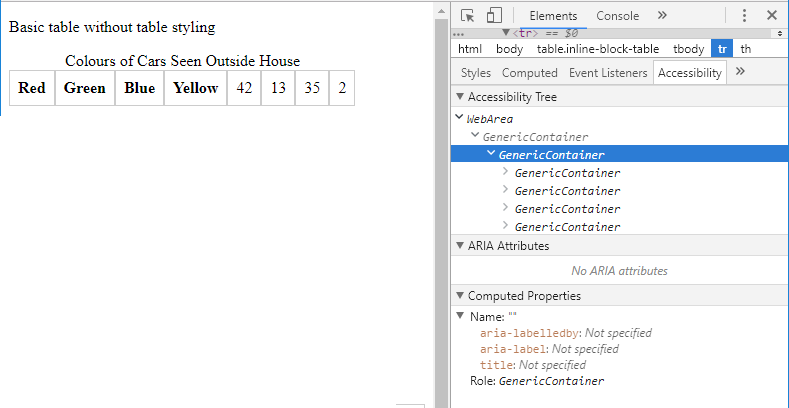The height and width of the screenshot is (408, 789).
Task: Open the DevTools three-dot menu
Action: (x=744, y=16)
